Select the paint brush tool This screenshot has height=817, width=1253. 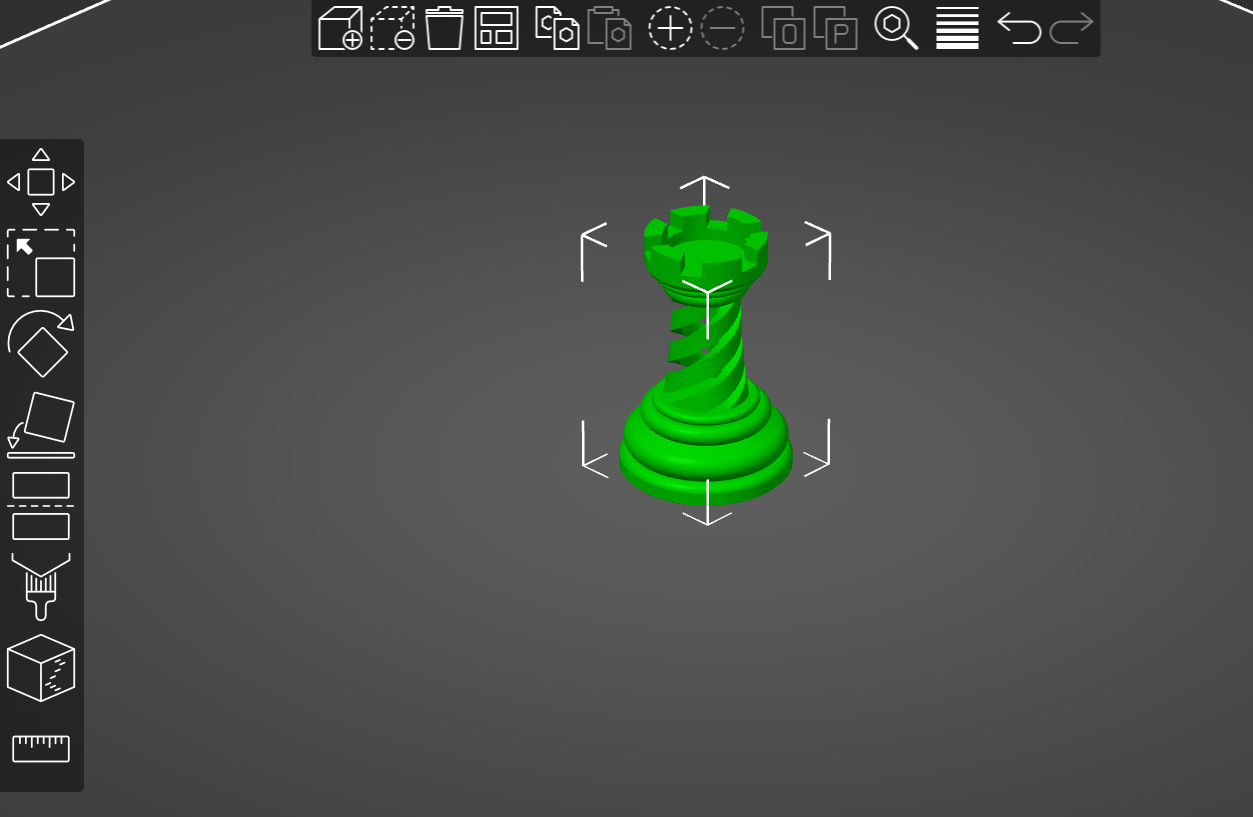coord(40,586)
